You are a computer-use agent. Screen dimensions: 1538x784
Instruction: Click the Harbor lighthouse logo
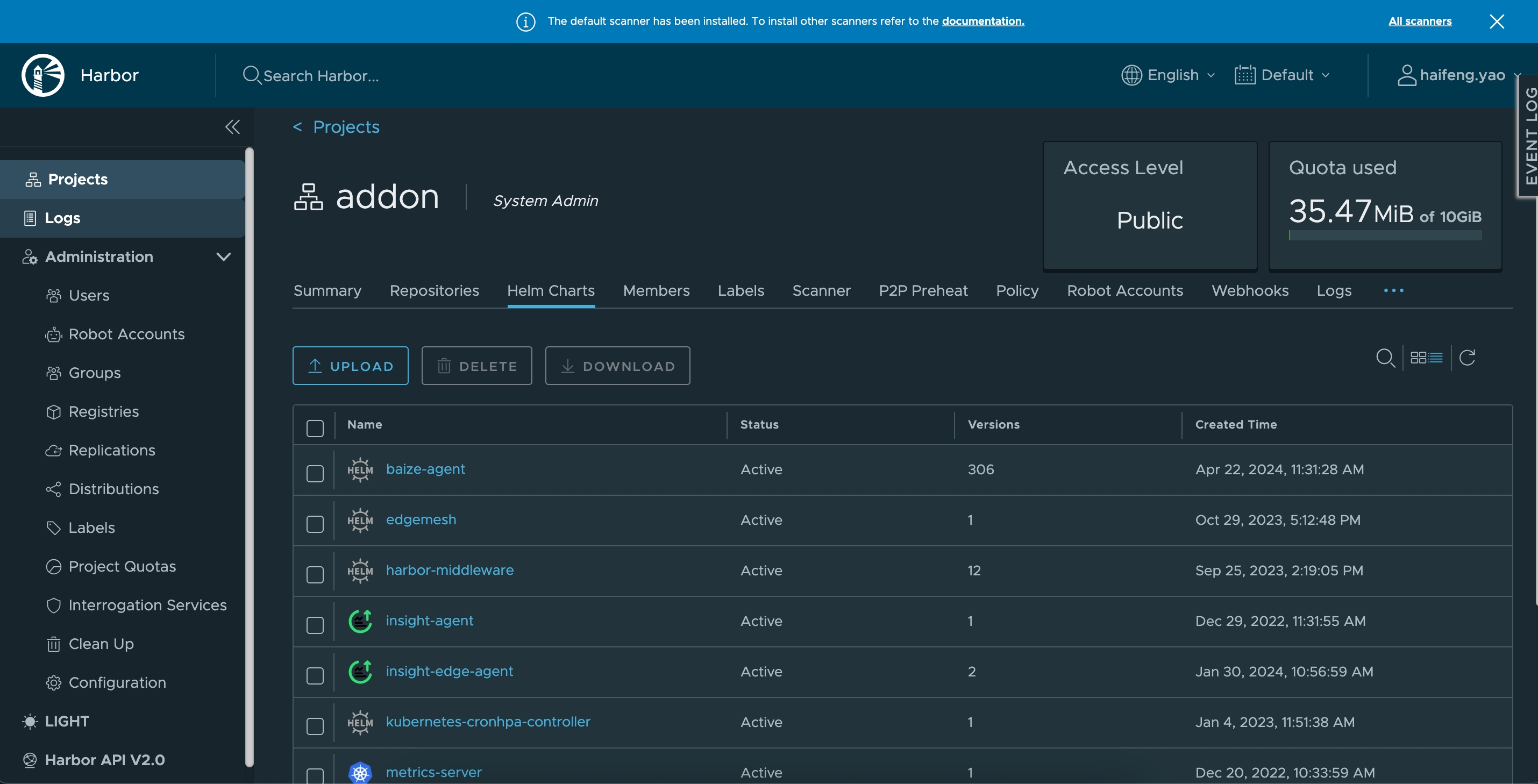pyautogui.click(x=42, y=75)
